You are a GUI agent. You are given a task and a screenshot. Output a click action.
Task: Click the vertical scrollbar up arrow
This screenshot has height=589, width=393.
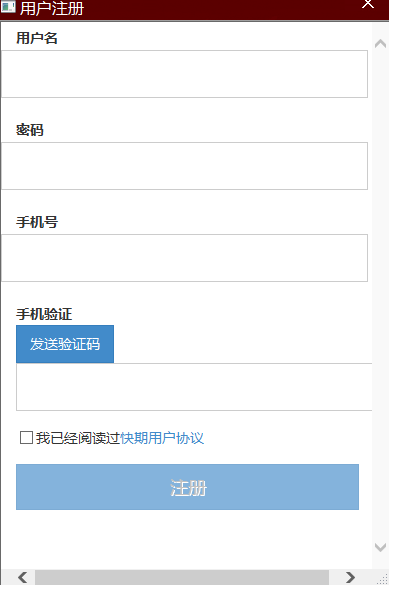(381, 44)
